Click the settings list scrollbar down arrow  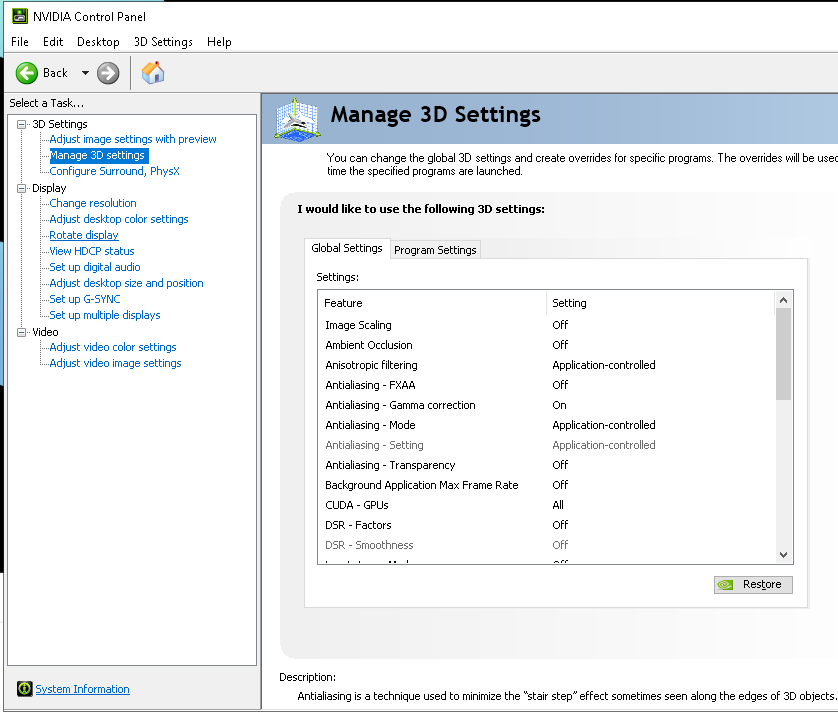(x=783, y=555)
